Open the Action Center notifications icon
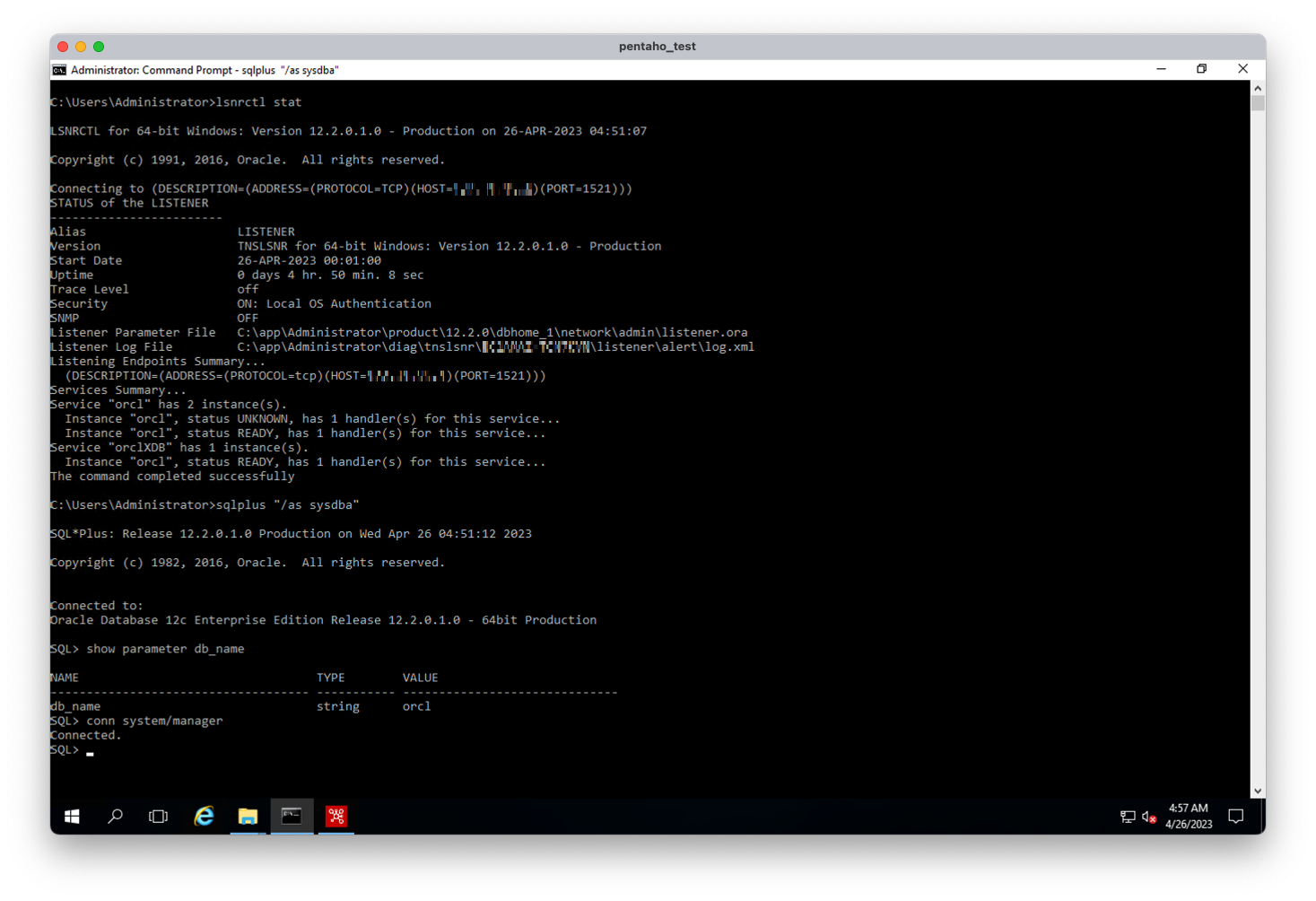The image size is (1316, 901). (x=1235, y=816)
